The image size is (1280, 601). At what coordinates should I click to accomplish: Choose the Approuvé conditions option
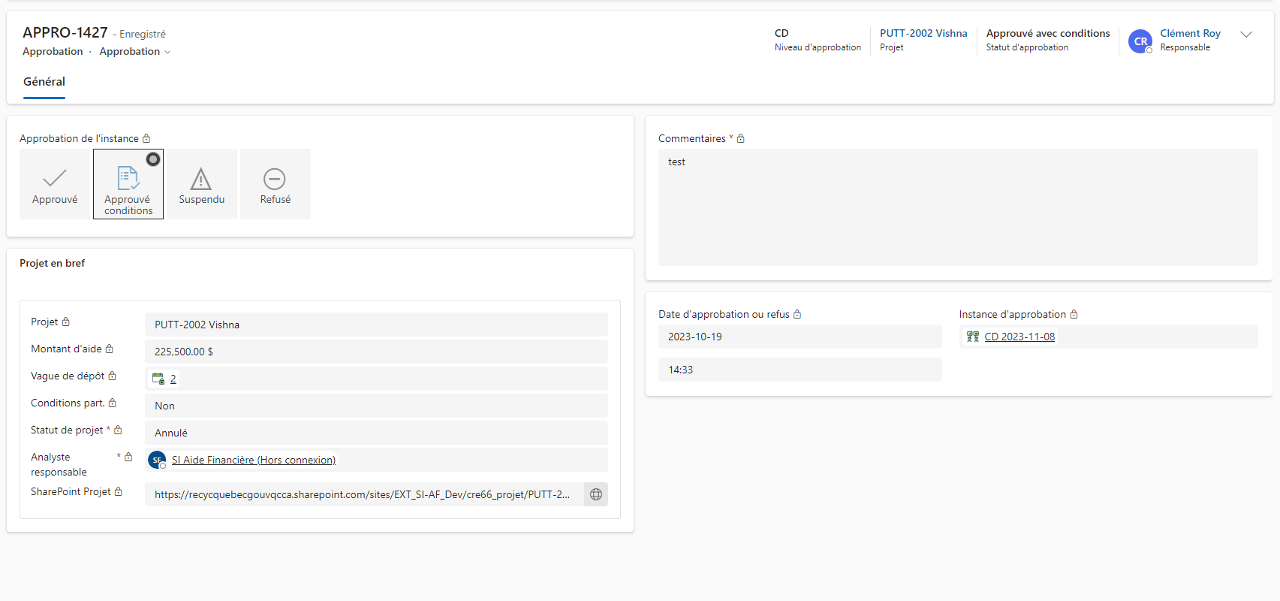click(128, 184)
